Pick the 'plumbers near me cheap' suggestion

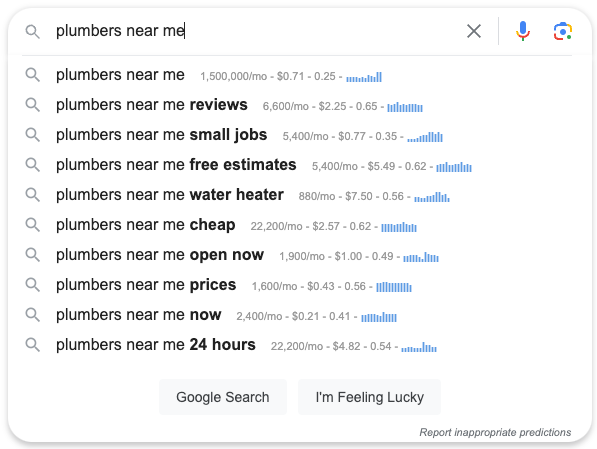(x=145, y=225)
